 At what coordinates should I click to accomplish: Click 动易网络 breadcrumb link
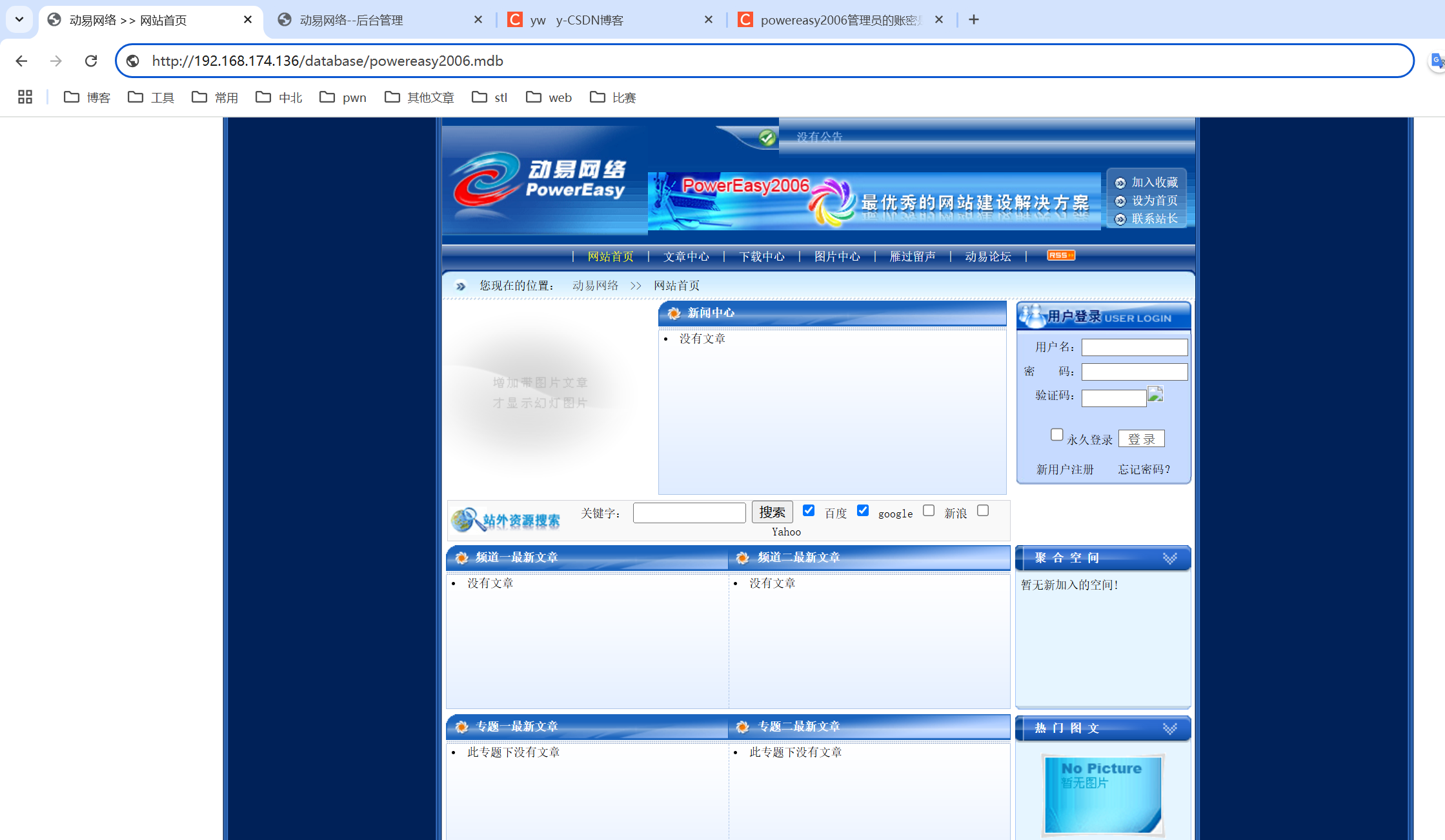[595, 285]
